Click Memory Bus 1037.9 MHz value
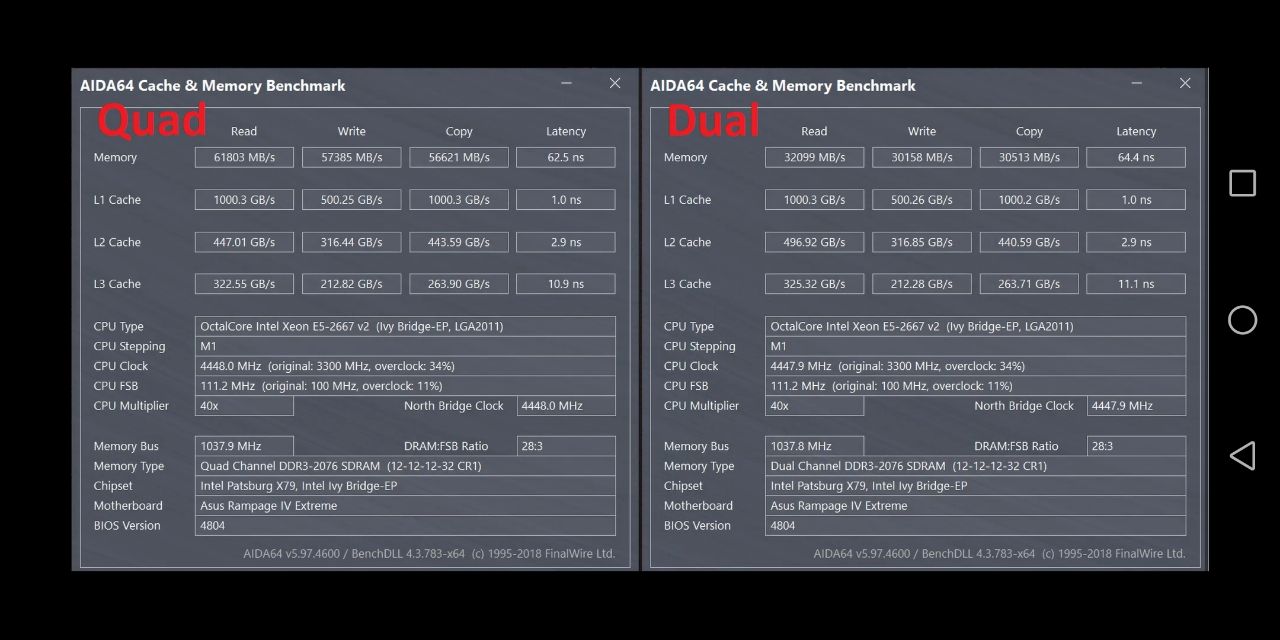Viewport: 1280px width, 640px height. tap(244, 446)
